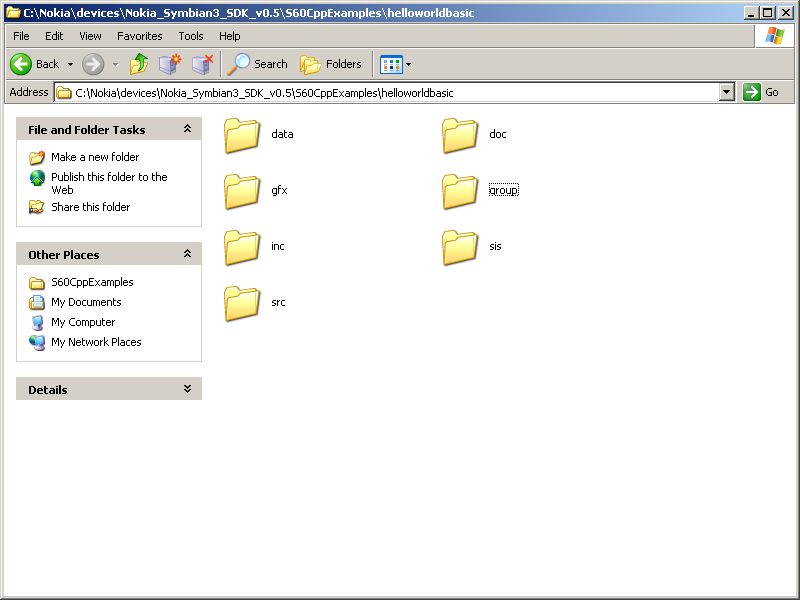The height and width of the screenshot is (600, 800).
Task: Click the Details heading text
Action: (x=47, y=390)
